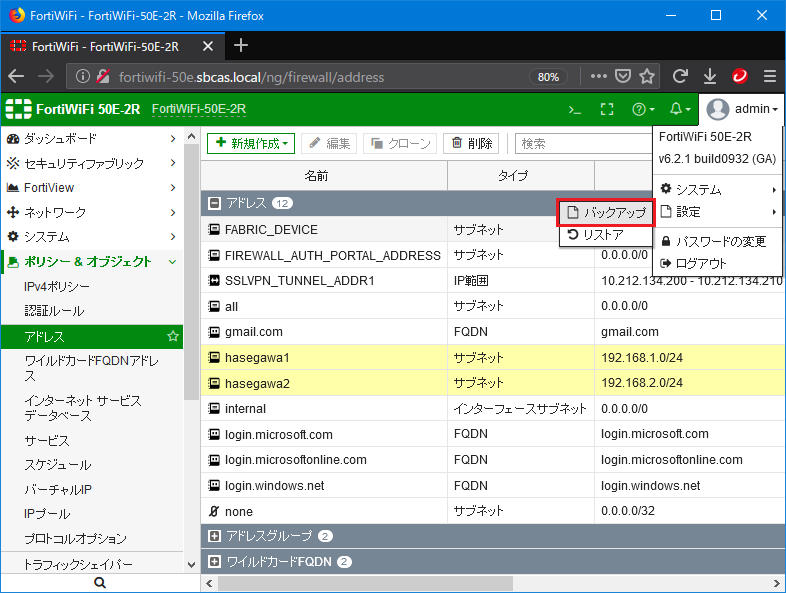786x593 pixels.
Task: Expand the ワイルドカードFQDN group
Action: pyautogui.click(x=214, y=561)
